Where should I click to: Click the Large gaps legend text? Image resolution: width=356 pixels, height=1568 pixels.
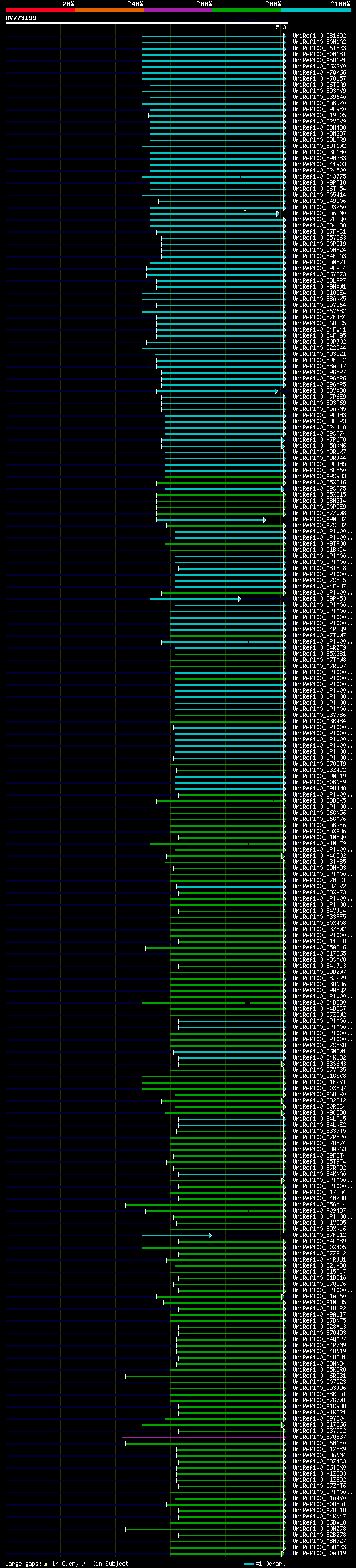68,1563
